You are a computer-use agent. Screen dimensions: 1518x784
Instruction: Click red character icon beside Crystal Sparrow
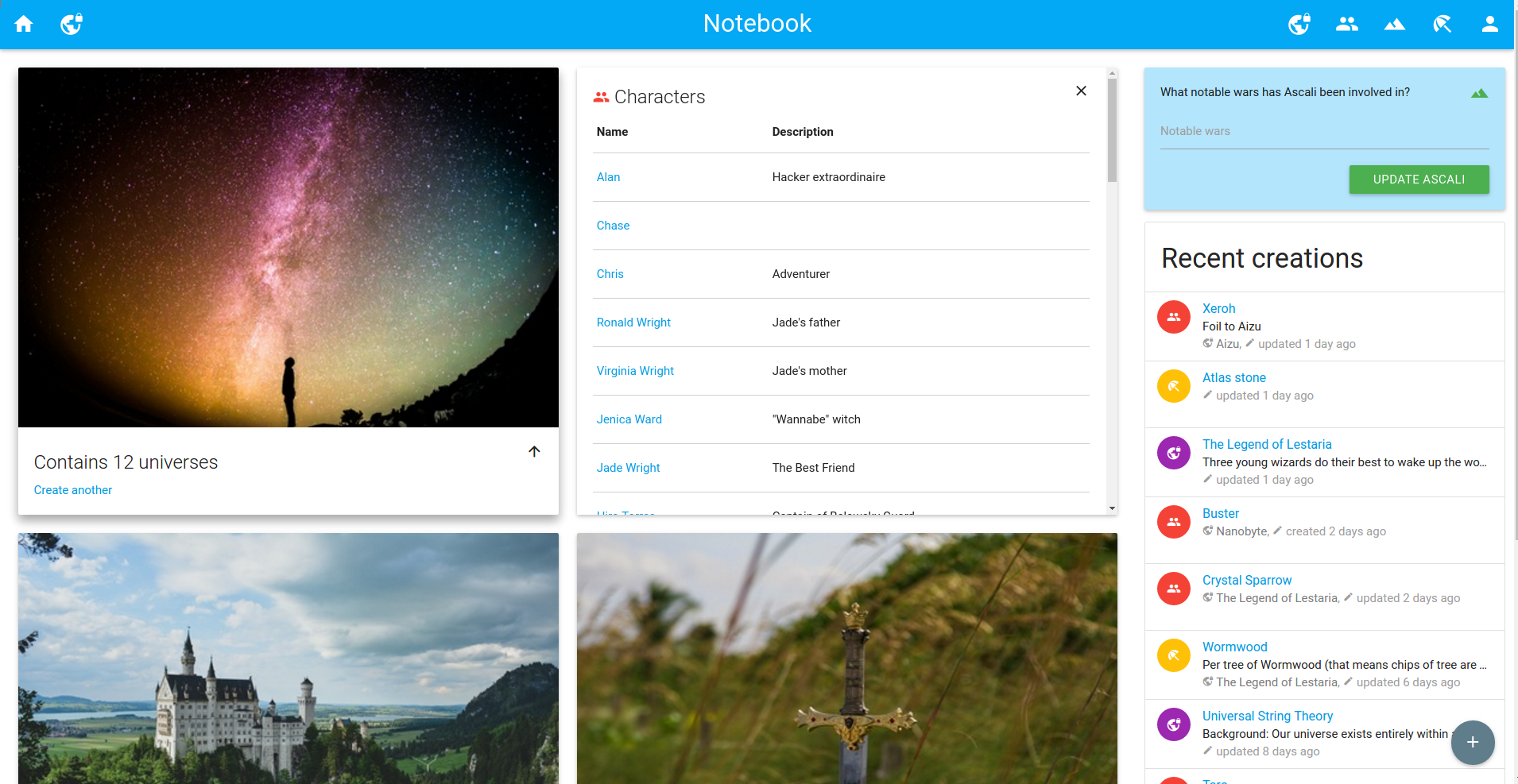[1174, 589]
